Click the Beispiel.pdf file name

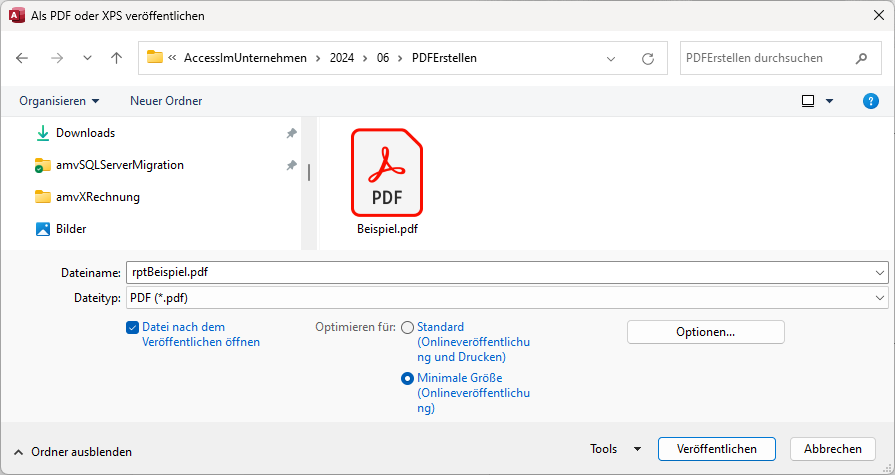pyautogui.click(x=388, y=229)
